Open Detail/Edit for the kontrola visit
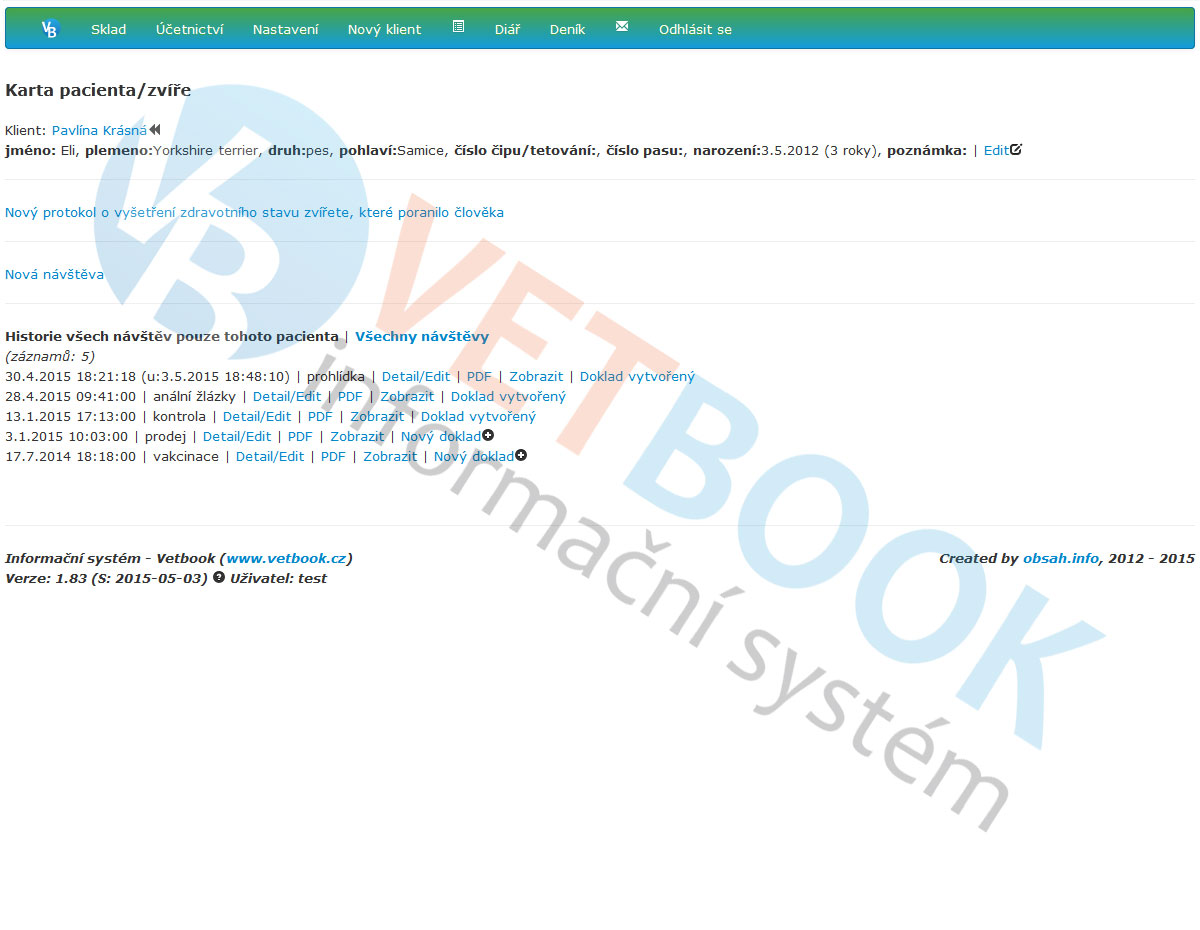Image resolution: width=1200 pixels, height=930 pixels. (x=257, y=416)
